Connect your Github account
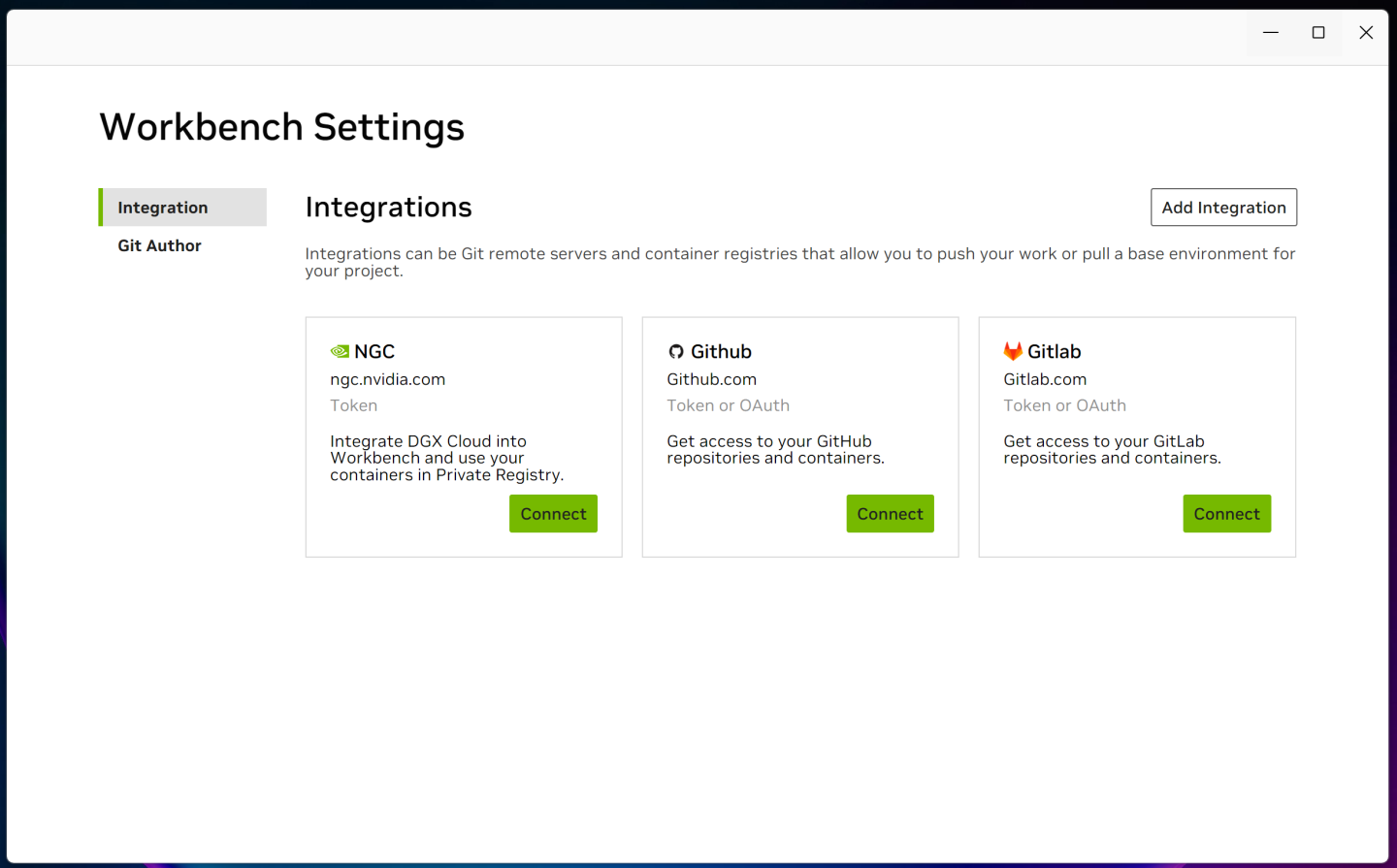 tap(890, 513)
